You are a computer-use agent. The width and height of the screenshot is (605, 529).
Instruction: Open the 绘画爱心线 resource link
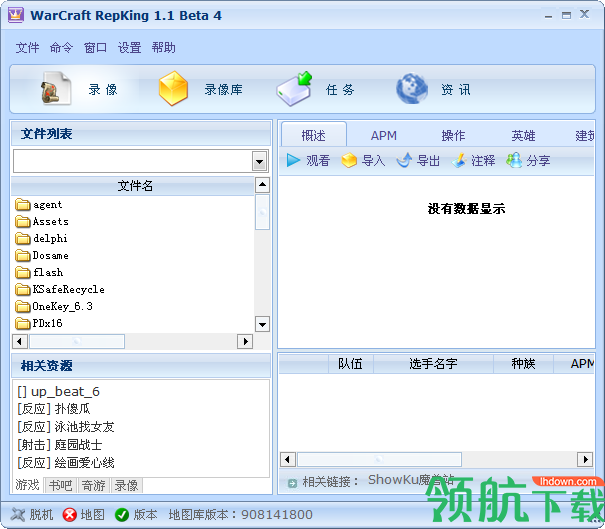tap(66, 463)
